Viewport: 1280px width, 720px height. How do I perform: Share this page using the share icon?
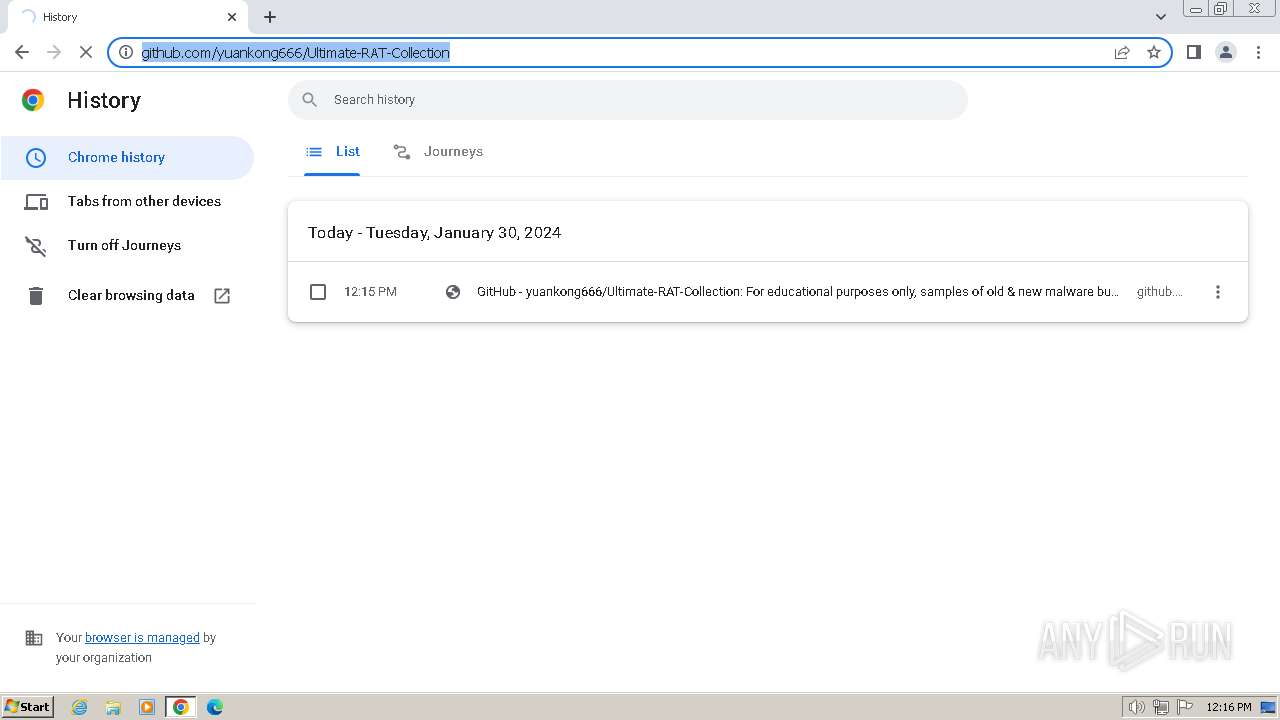1122,52
